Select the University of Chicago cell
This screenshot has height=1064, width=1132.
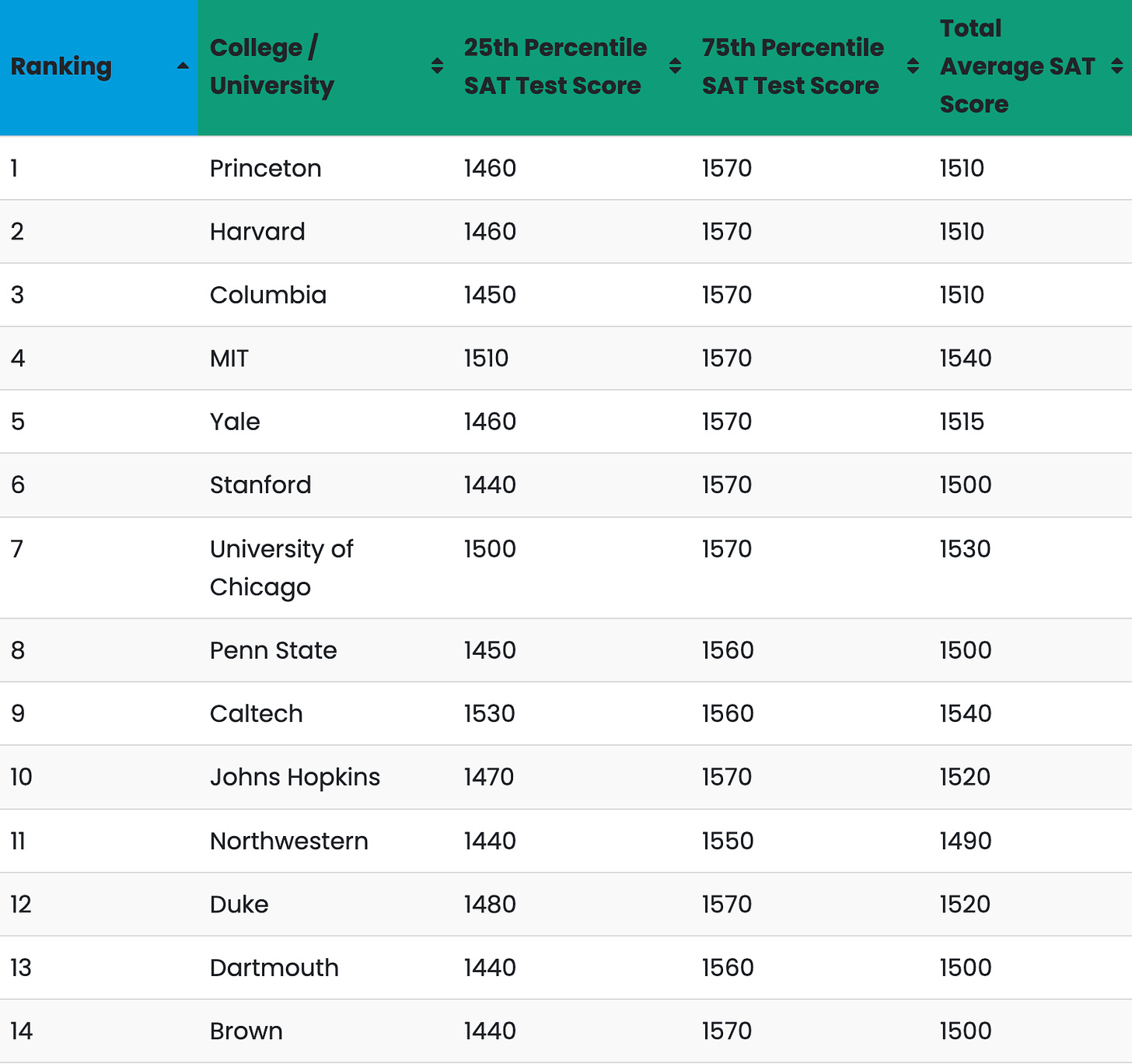[281, 568]
